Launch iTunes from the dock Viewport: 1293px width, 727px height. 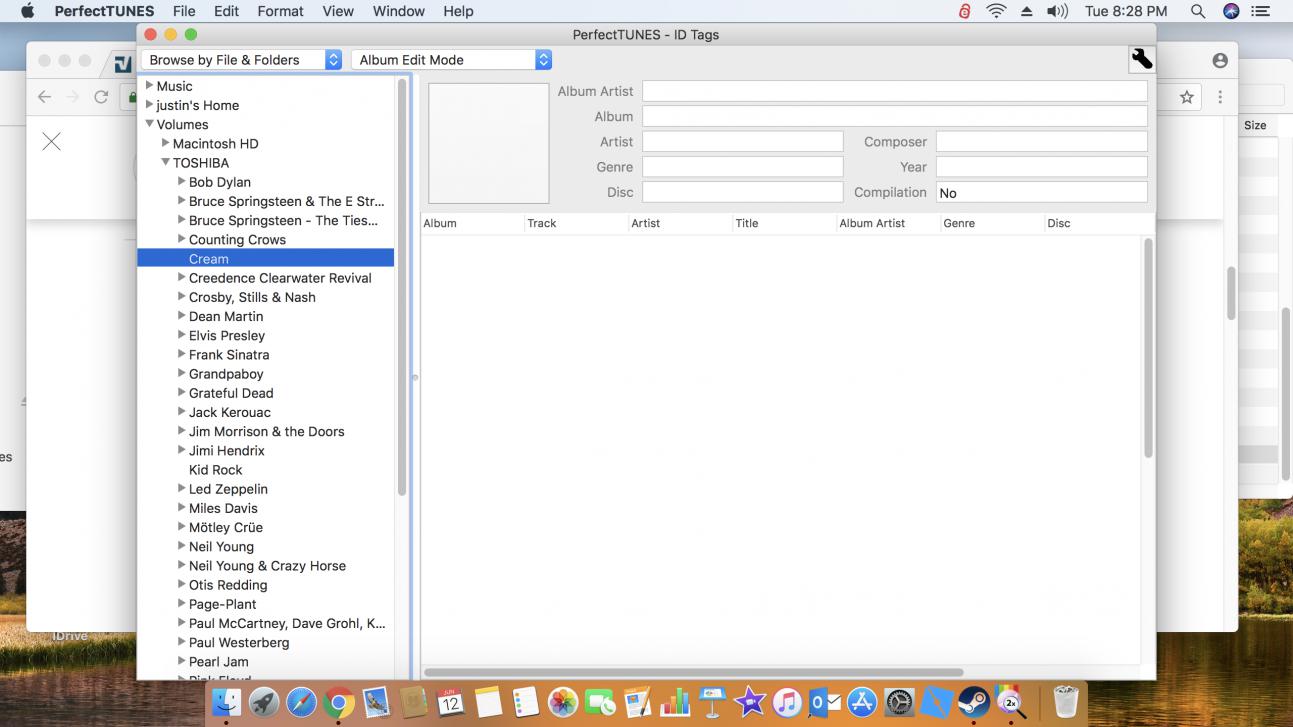pos(787,703)
